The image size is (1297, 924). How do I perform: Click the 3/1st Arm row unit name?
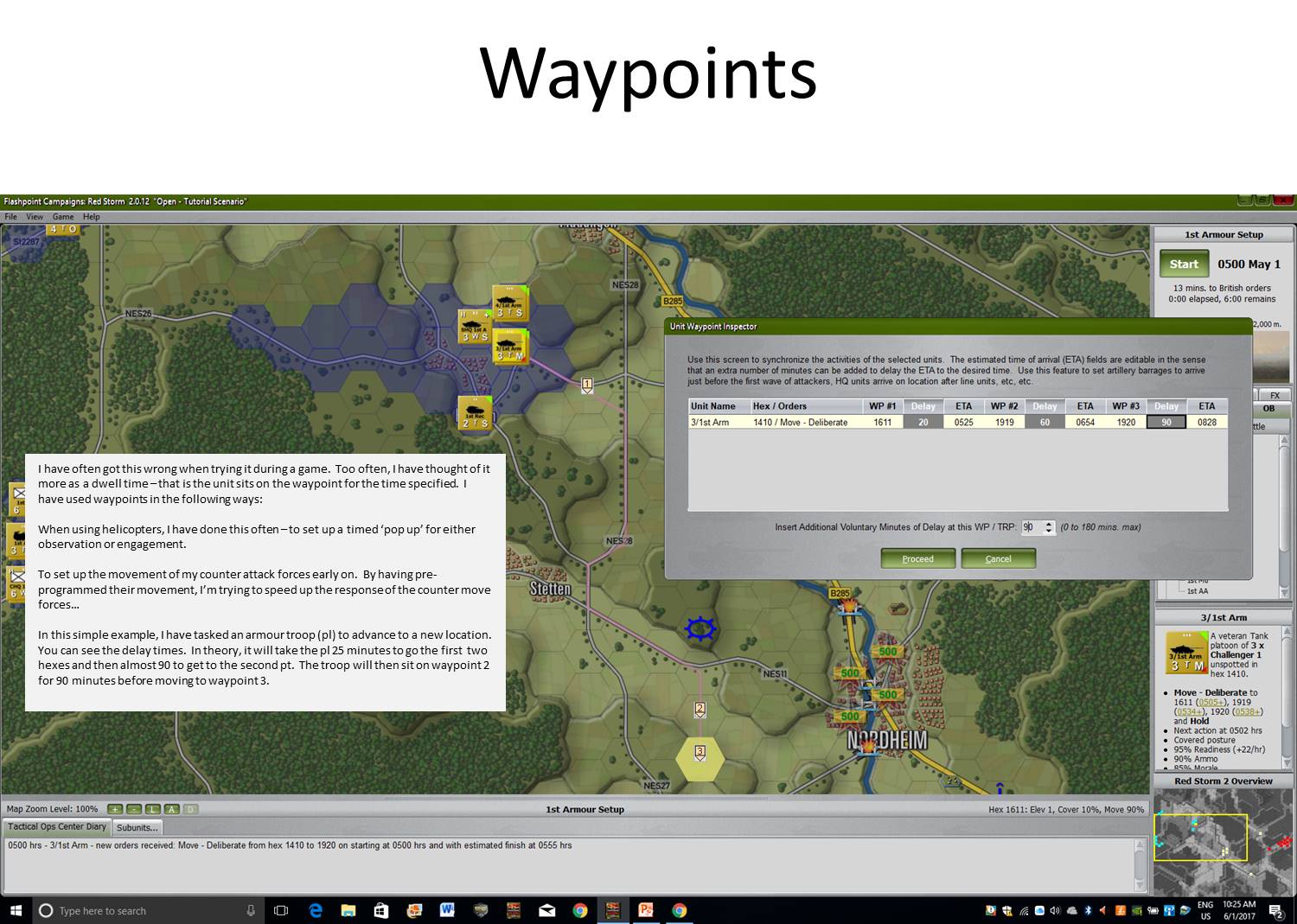tap(710, 423)
